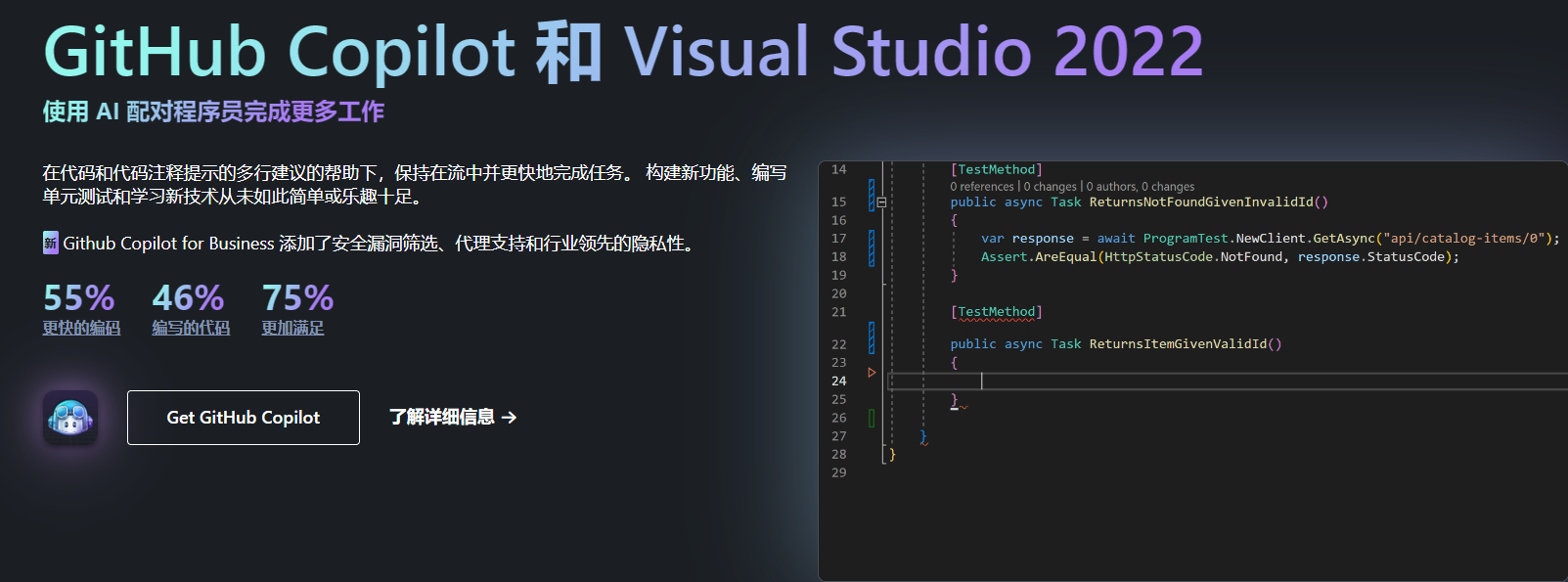This screenshot has width=1568, height=582.
Task: Click the '0 authors, 0 changes' CodeLens text
Action: (x=1141, y=187)
